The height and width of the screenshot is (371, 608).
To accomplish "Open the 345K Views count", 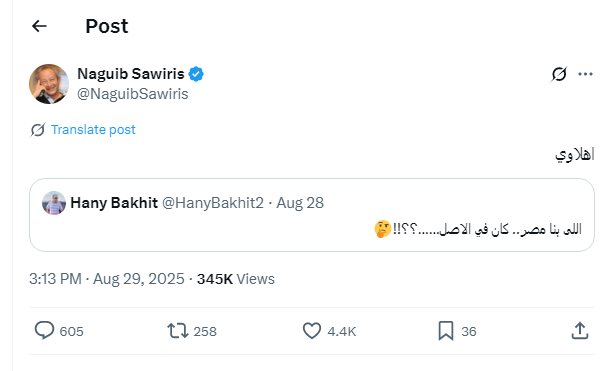I will (x=236, y=279).
